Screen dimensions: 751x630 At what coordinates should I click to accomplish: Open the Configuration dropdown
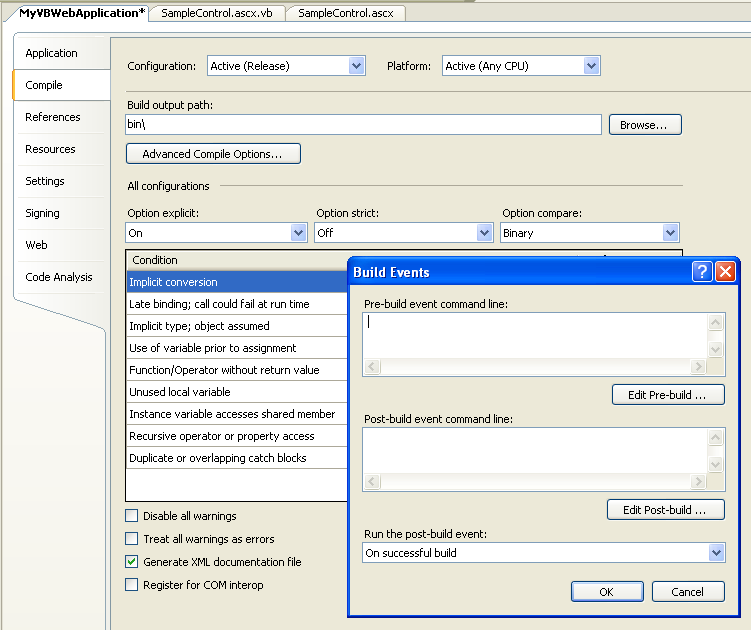pos(357,66)
